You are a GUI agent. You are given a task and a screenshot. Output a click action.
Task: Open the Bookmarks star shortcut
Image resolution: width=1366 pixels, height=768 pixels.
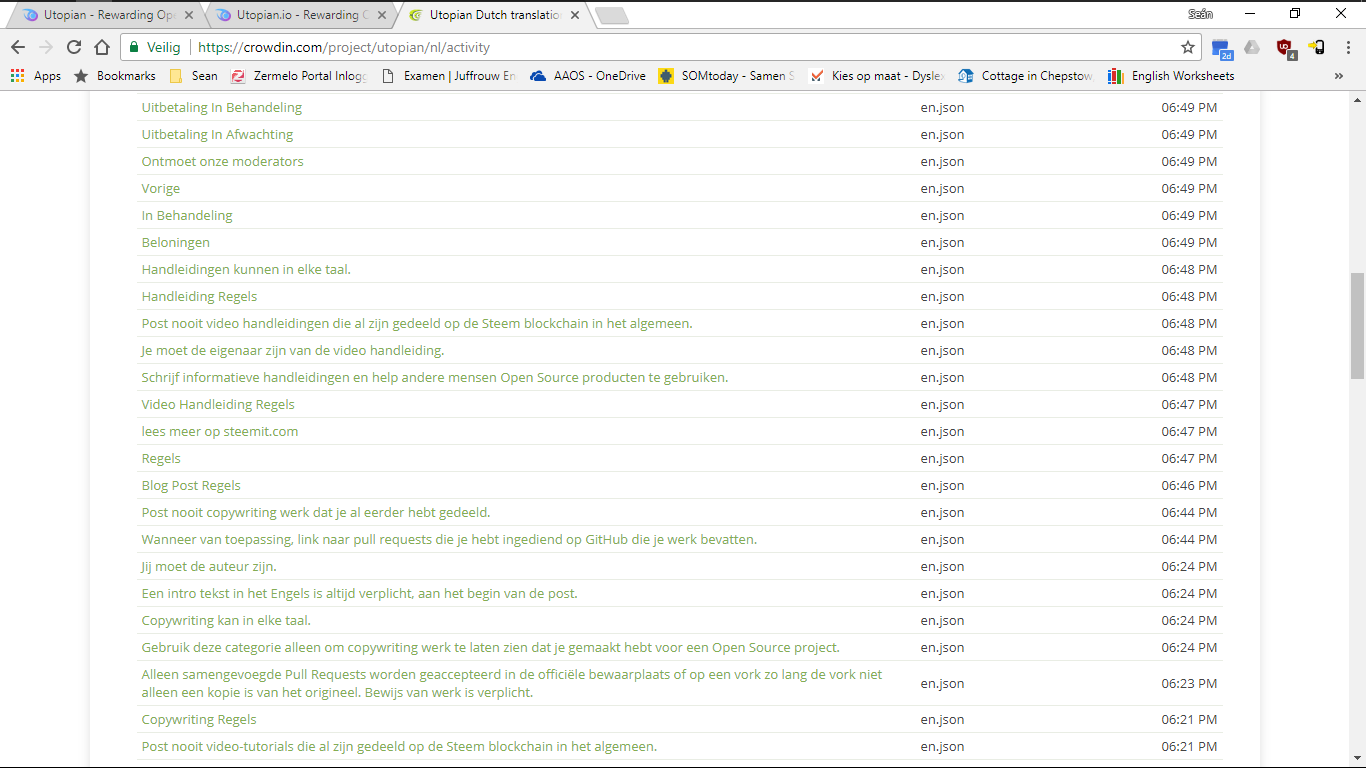point(114,76)
